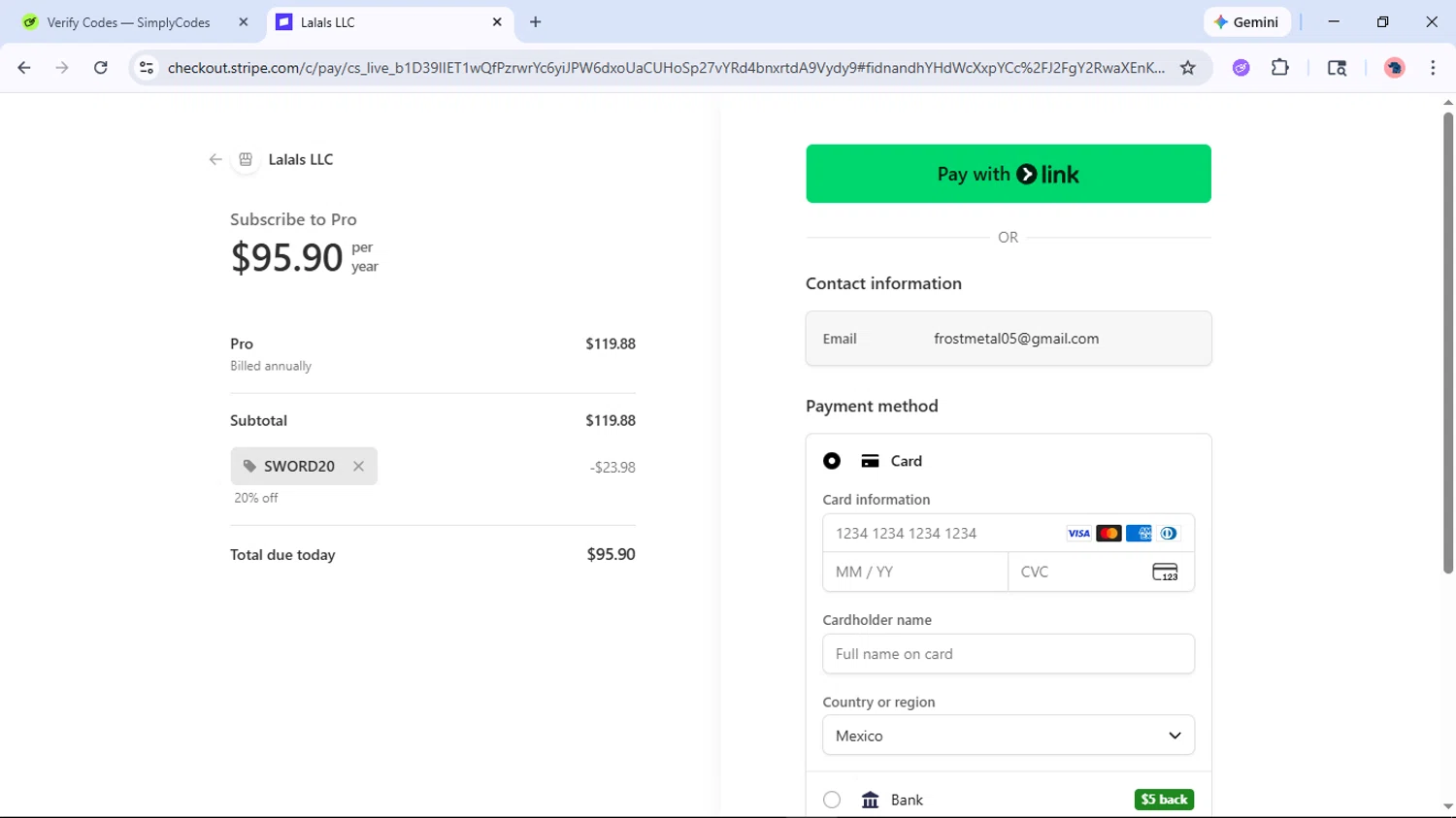
Task: Open the side panel search icon
Action: pos(1337,68)
